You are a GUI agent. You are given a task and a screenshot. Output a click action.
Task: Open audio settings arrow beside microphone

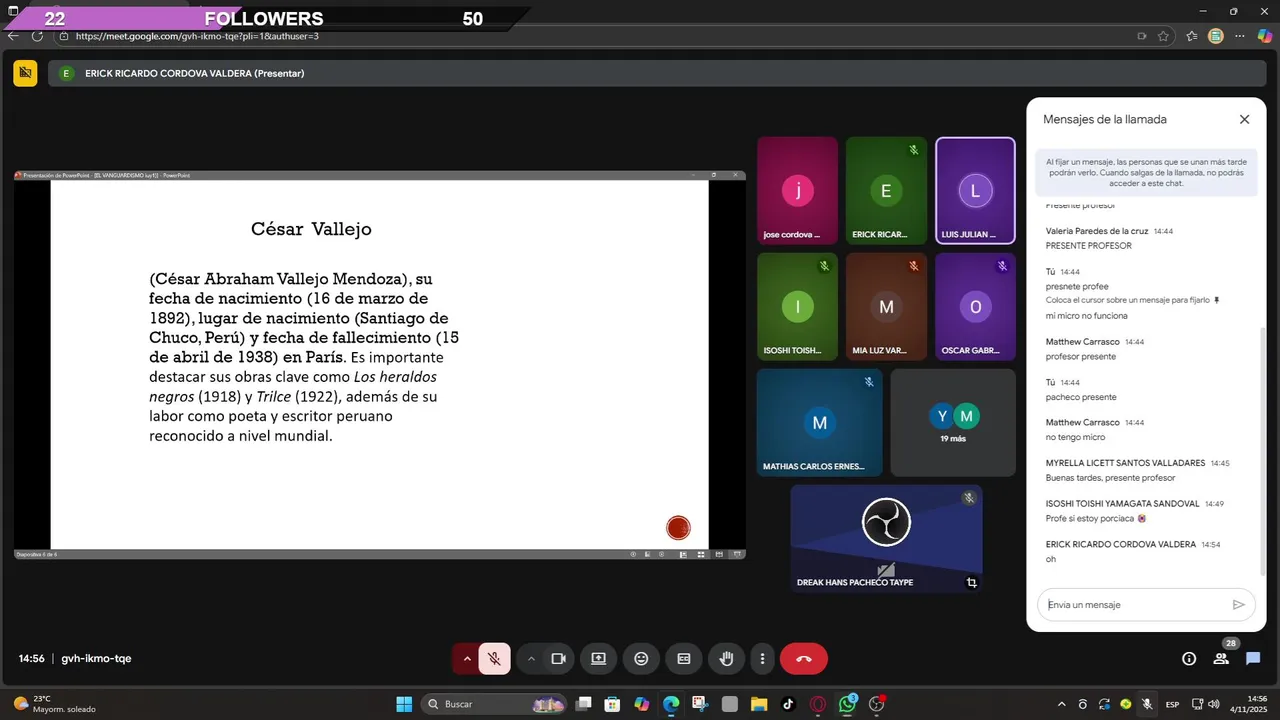465,658
